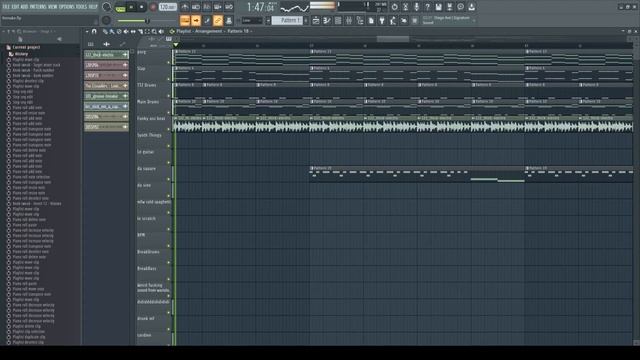Open the Playlist view icon
This screenshot has height=360, width=640.
316,20
